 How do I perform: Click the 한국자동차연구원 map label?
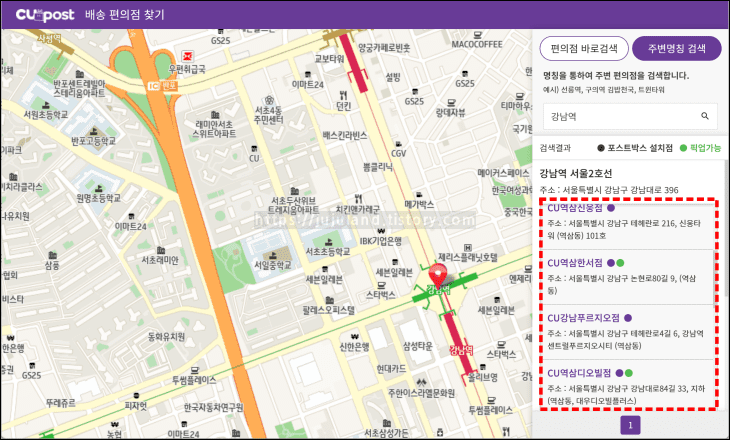[x=213, y=408]
